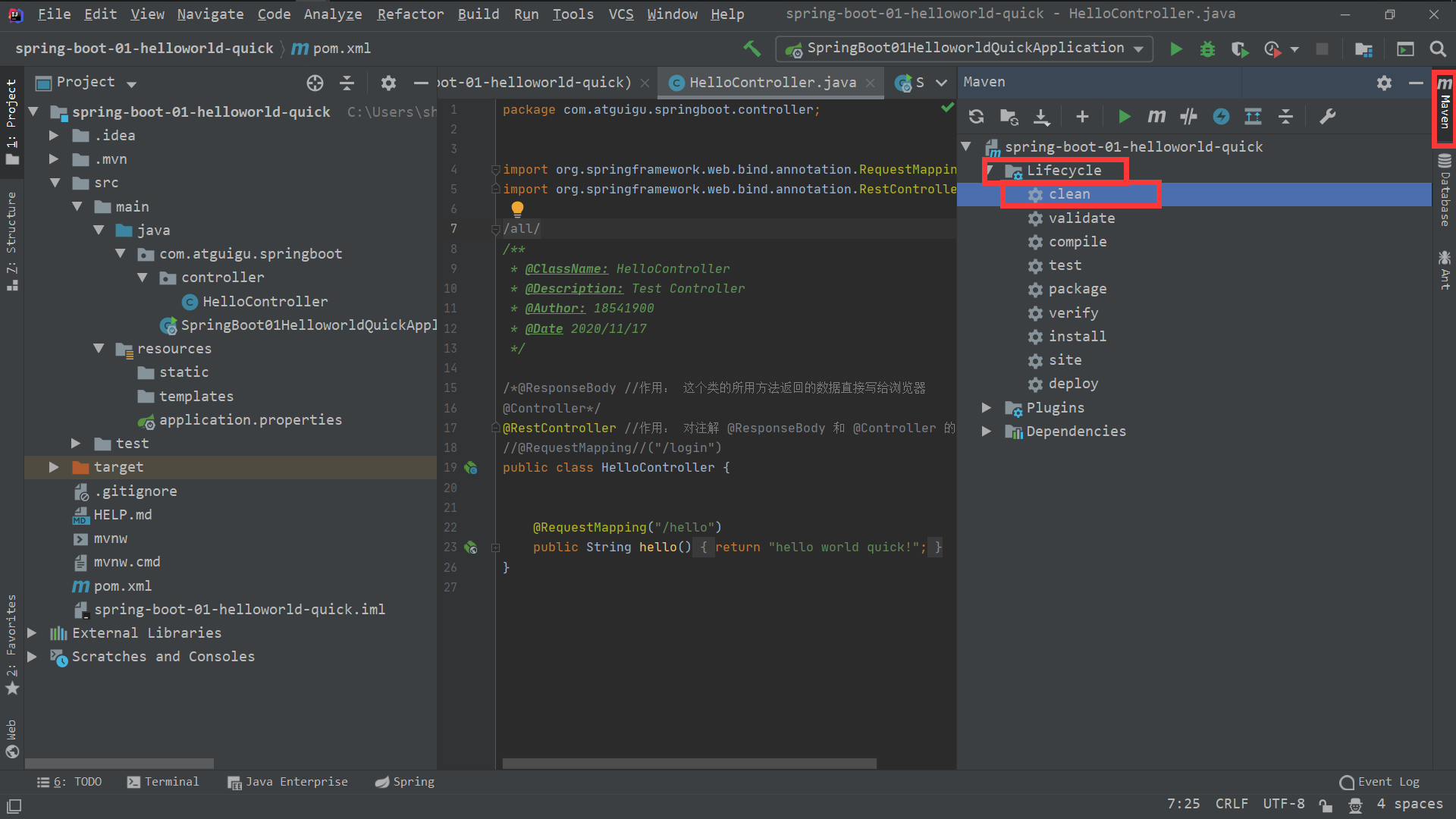
Task: Toggle Skip Tests Mode lightning icon
Action: tap(1221, 116)
